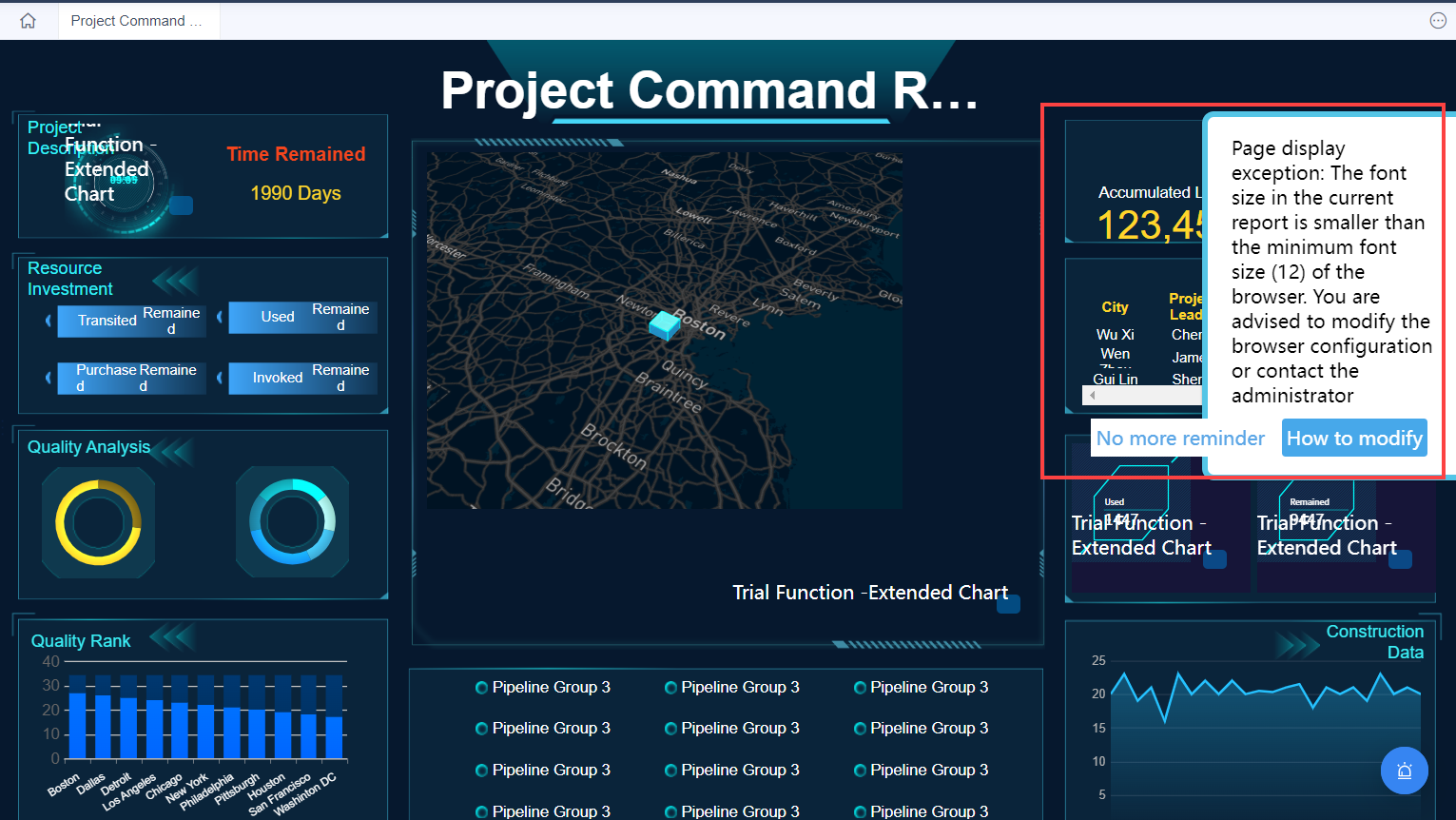Click the City column header

click(1115, 307)
